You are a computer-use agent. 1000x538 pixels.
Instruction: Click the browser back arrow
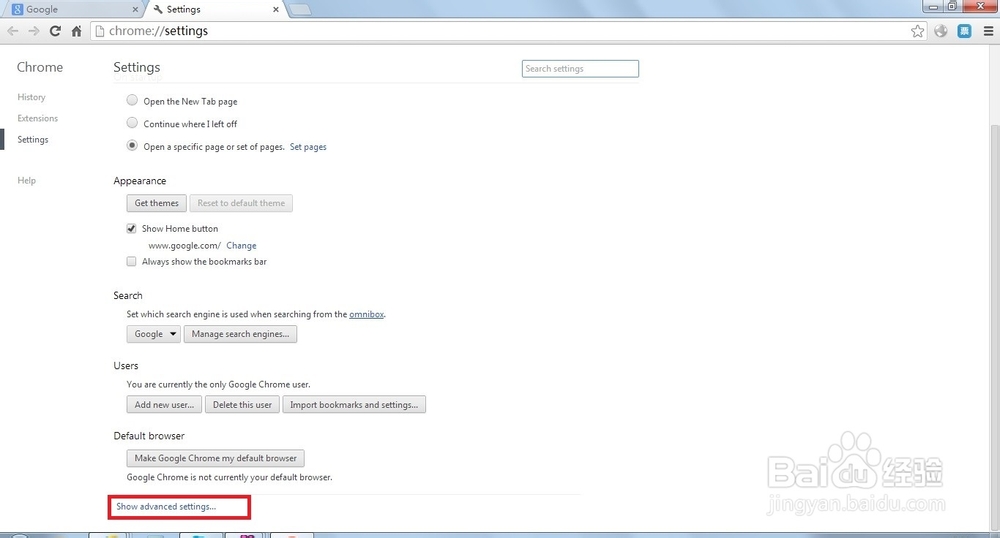click(x=13, y=31)
